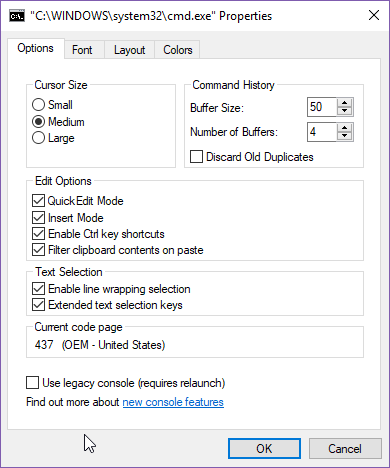Increase Number of Buffers with up arrow

click(x=345, y=128)
